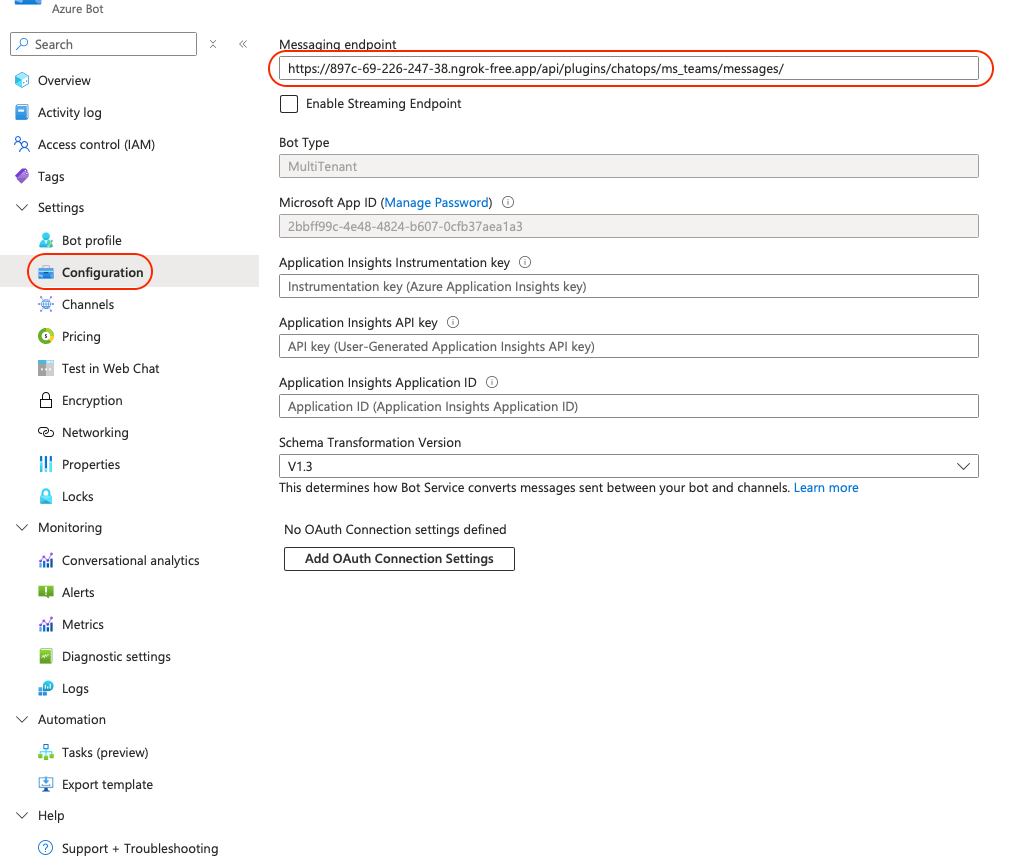Image resolution: width=1013 pixels, height=868 pixels.
Task: Click the Test in Web Chat icon
Action: click(46, 368)
